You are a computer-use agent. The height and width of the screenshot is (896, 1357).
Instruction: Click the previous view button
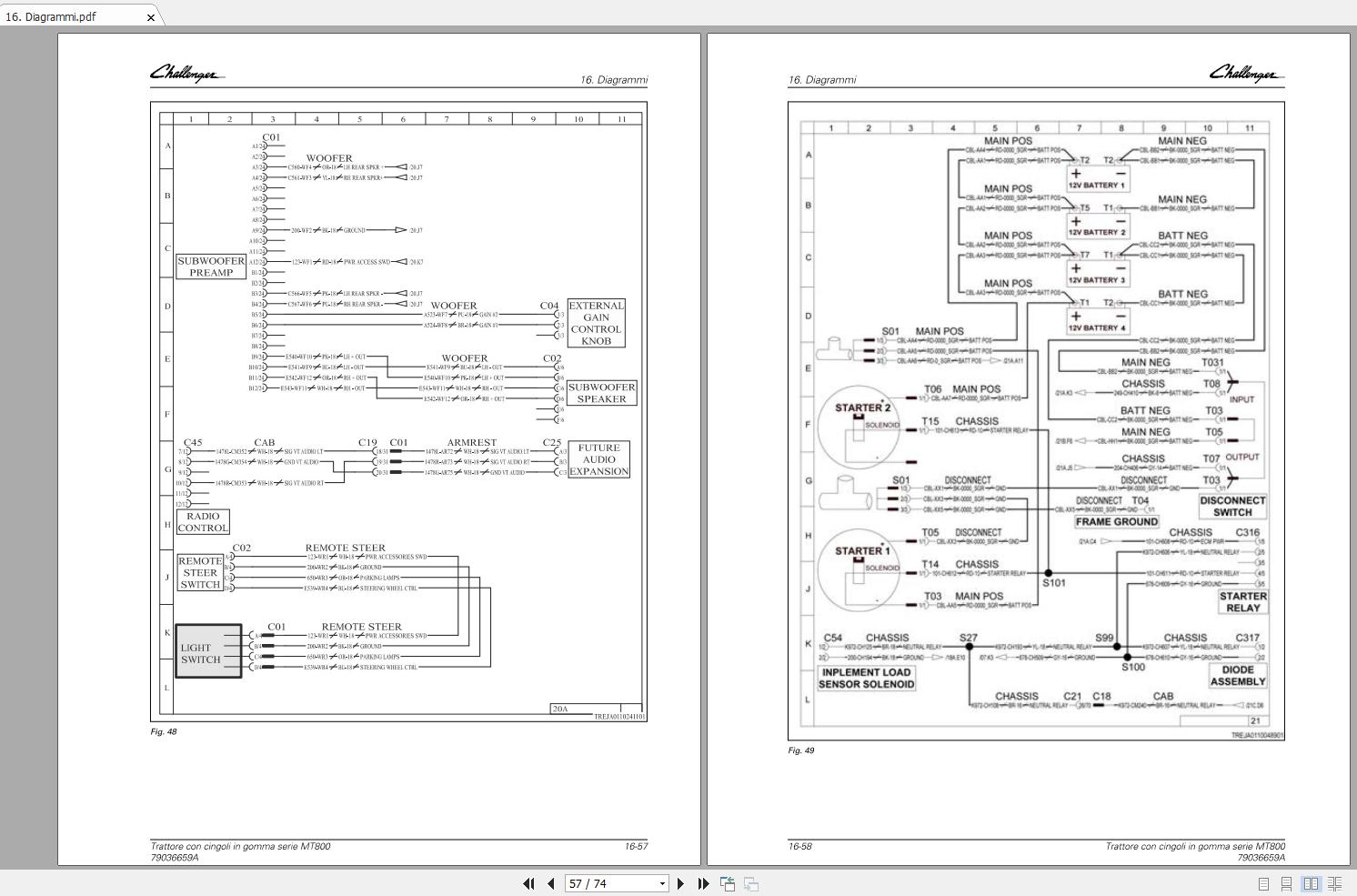pos(728,883)
